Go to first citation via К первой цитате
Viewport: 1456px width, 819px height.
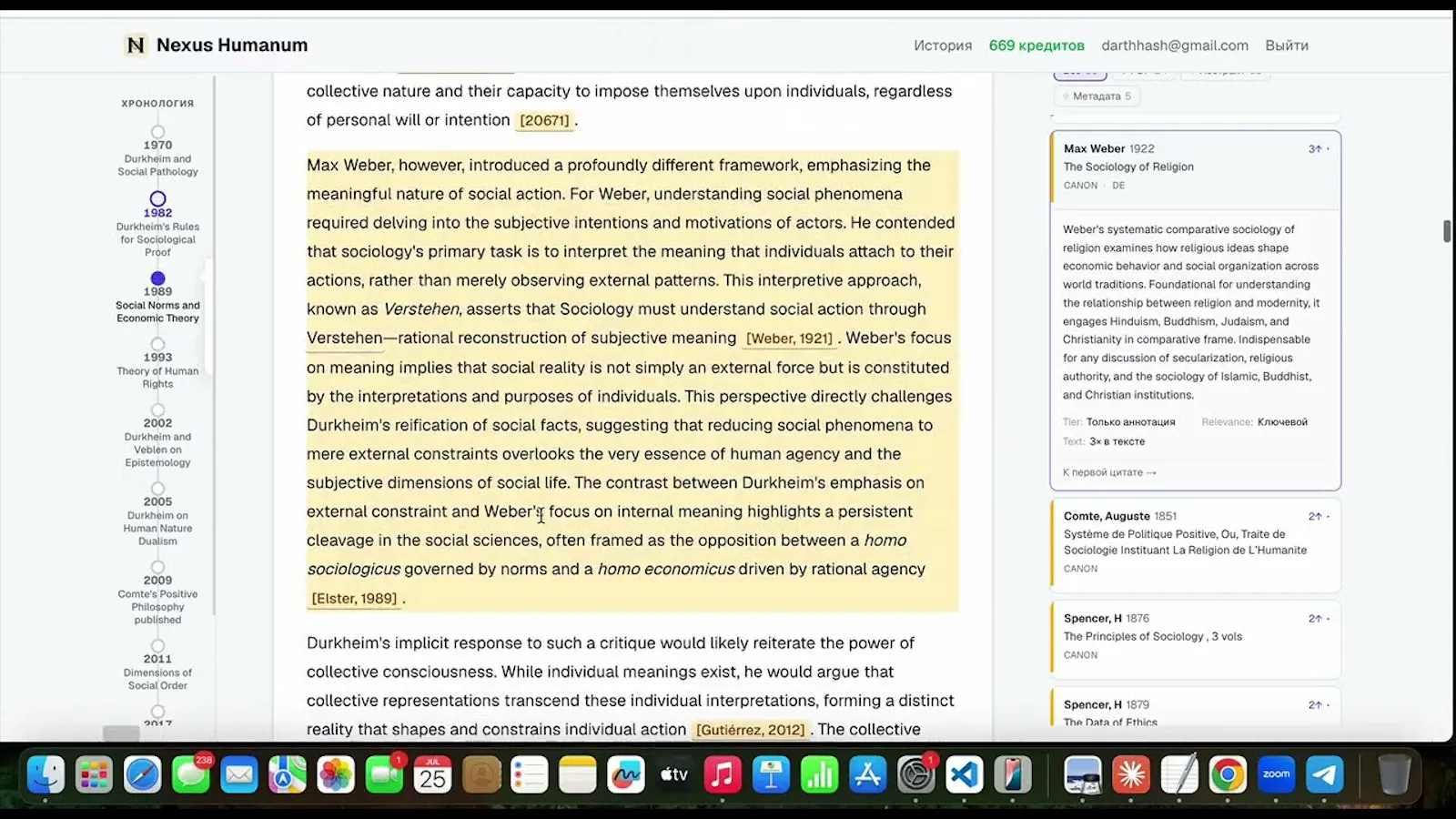point(1109,472)
